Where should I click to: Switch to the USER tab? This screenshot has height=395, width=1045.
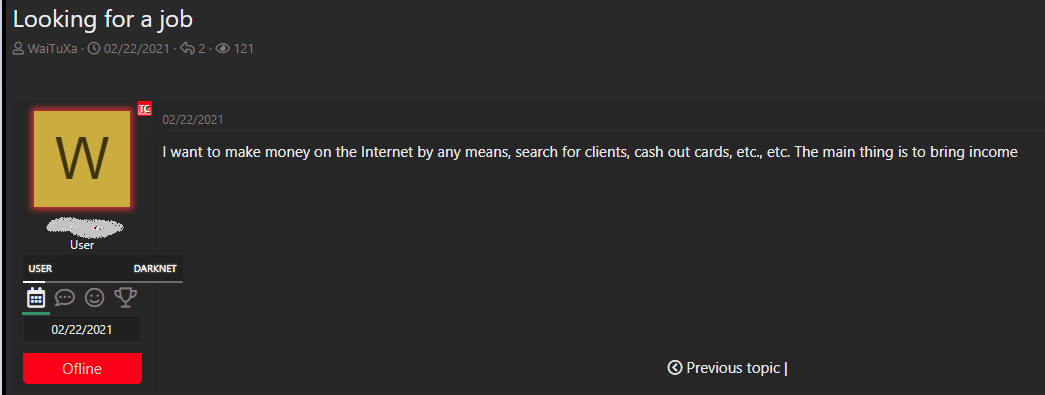point(40,269)
